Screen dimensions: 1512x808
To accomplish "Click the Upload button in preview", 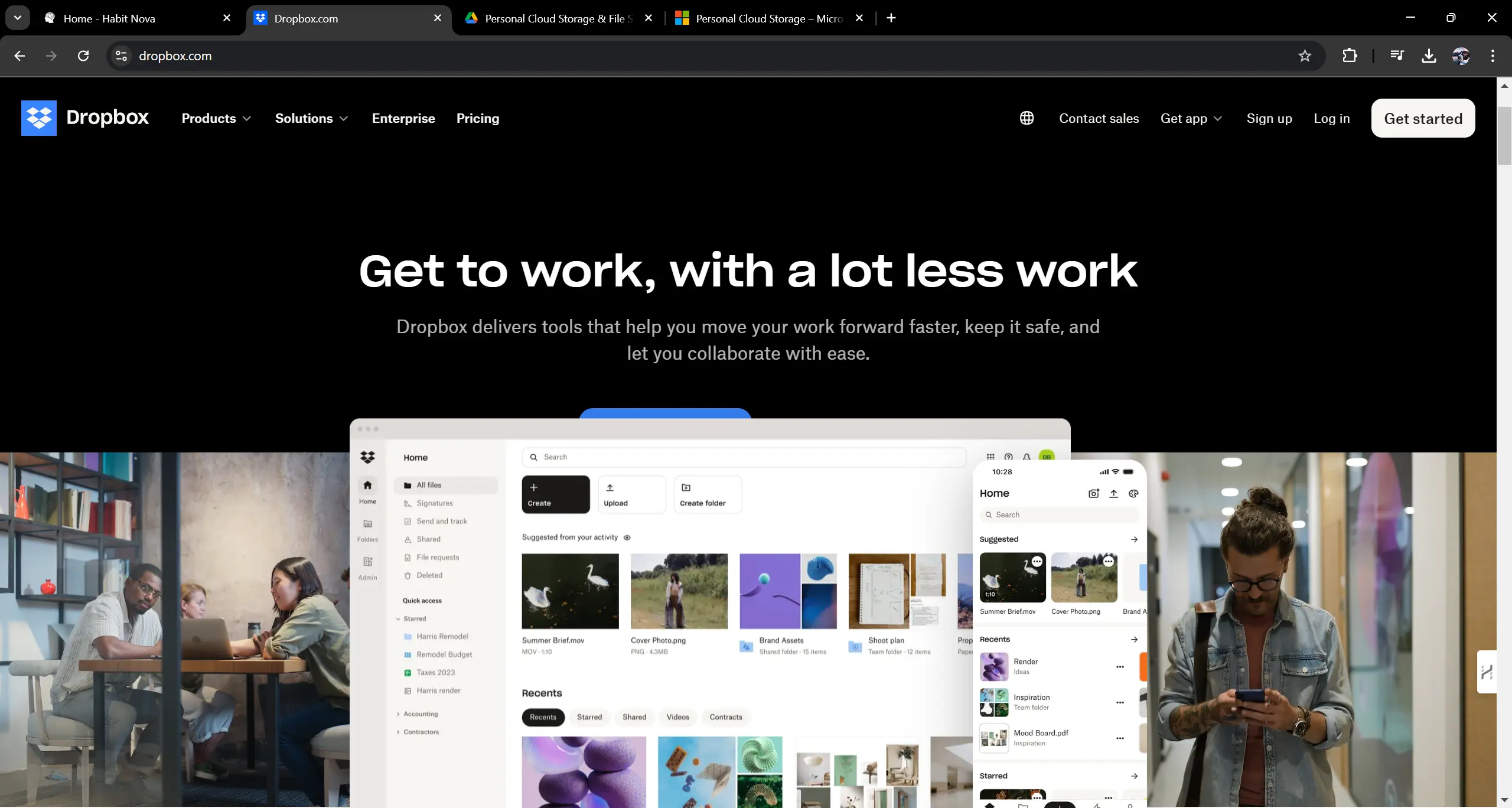I will tap(632, 494).
